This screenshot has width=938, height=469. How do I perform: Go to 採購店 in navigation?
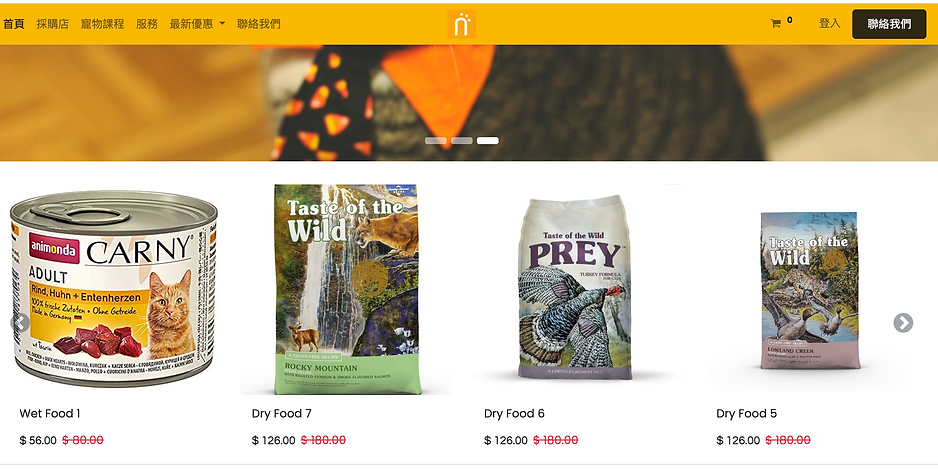tap(53, 24)
